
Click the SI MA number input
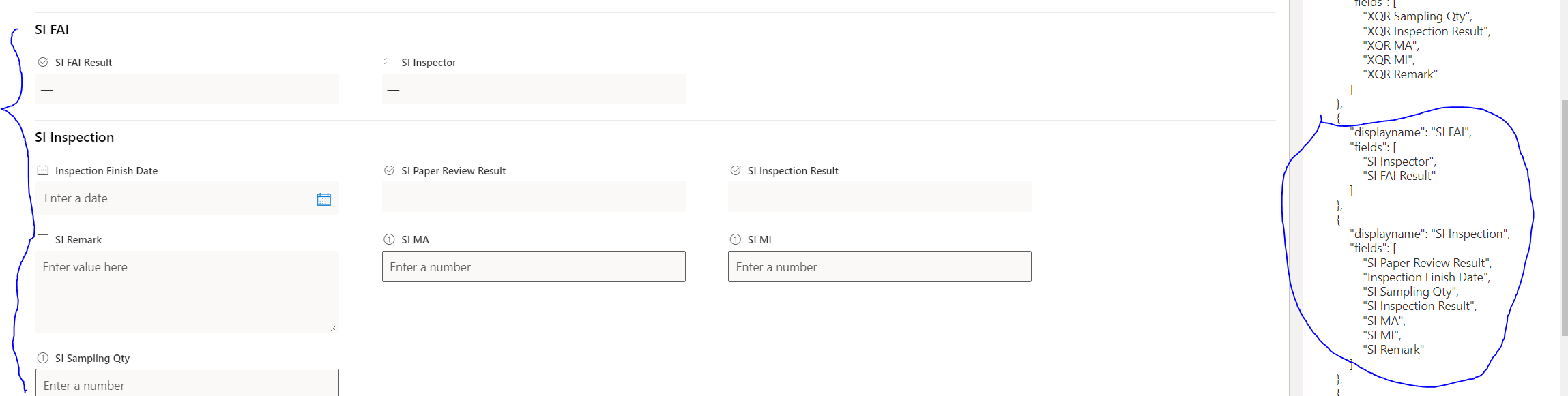click(534, 266)
